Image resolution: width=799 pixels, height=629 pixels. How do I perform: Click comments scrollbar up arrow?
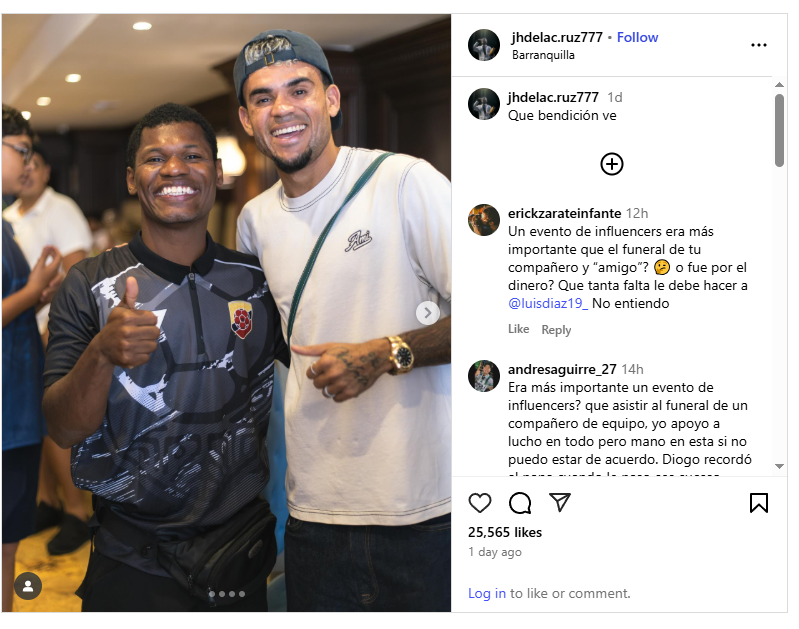tap(779, 85)
